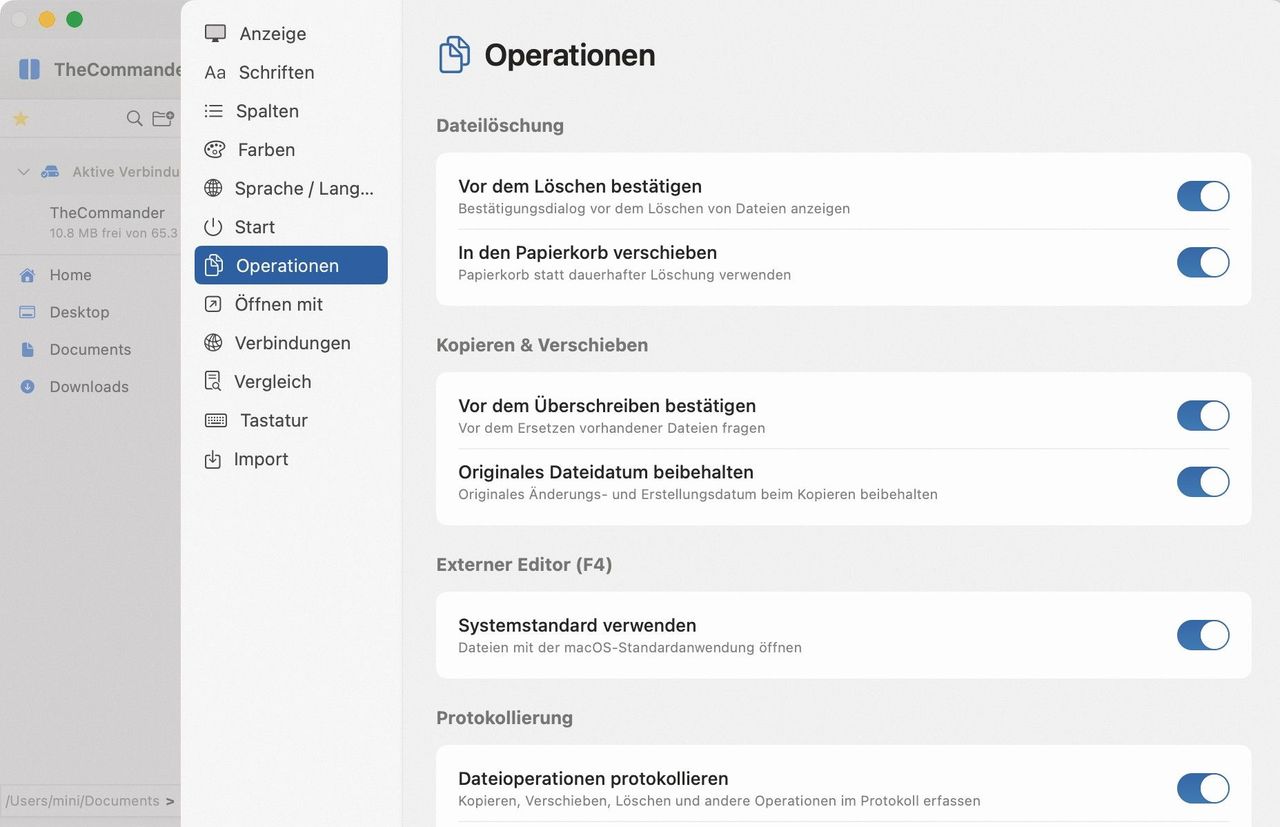The width and height of the screenshot is (1280, 827).
Task: Click the Aktive Verbindungen drive icon
Action: [50, 172]
